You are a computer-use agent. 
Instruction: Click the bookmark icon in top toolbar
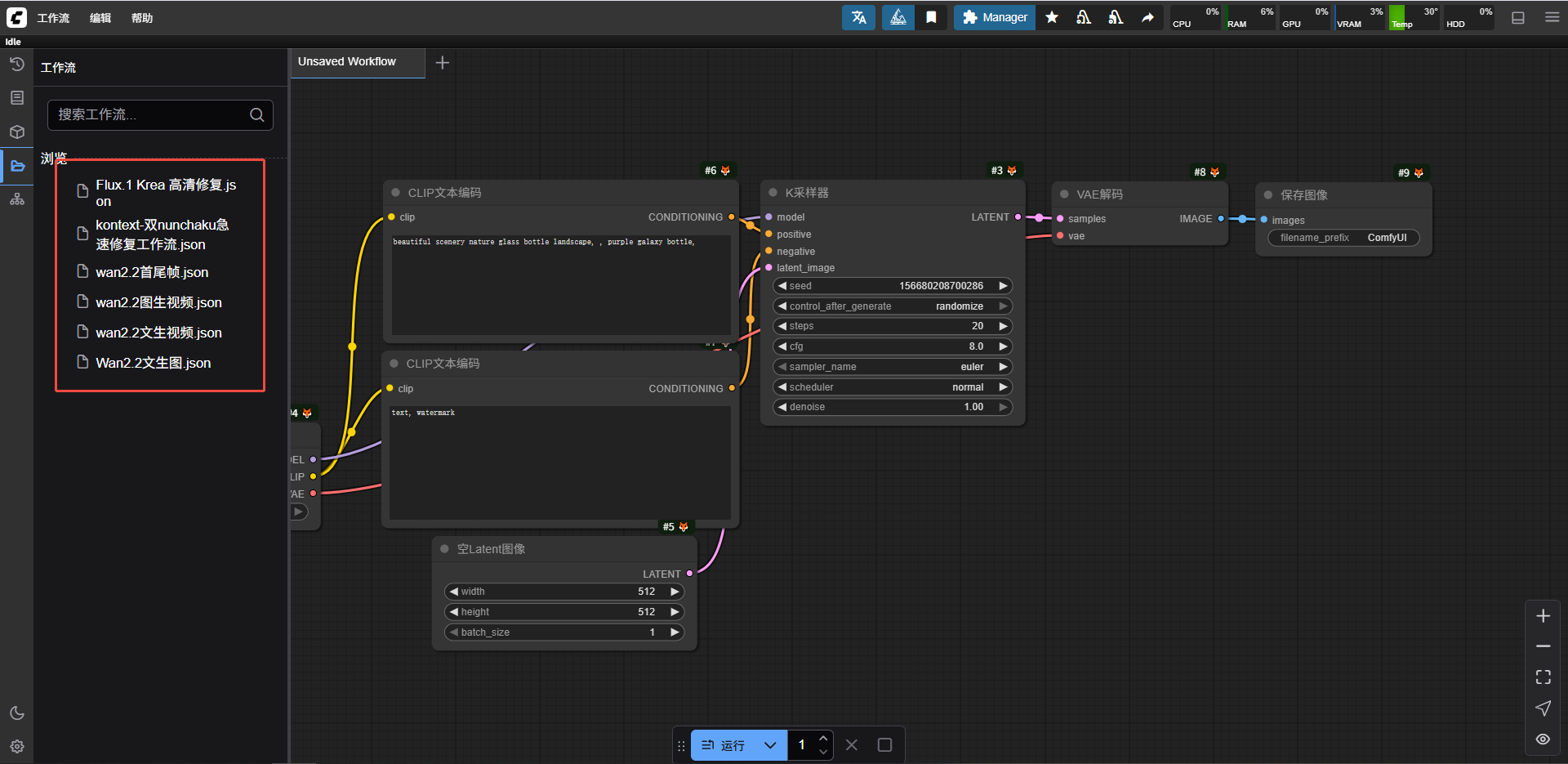tap(931, 17)
